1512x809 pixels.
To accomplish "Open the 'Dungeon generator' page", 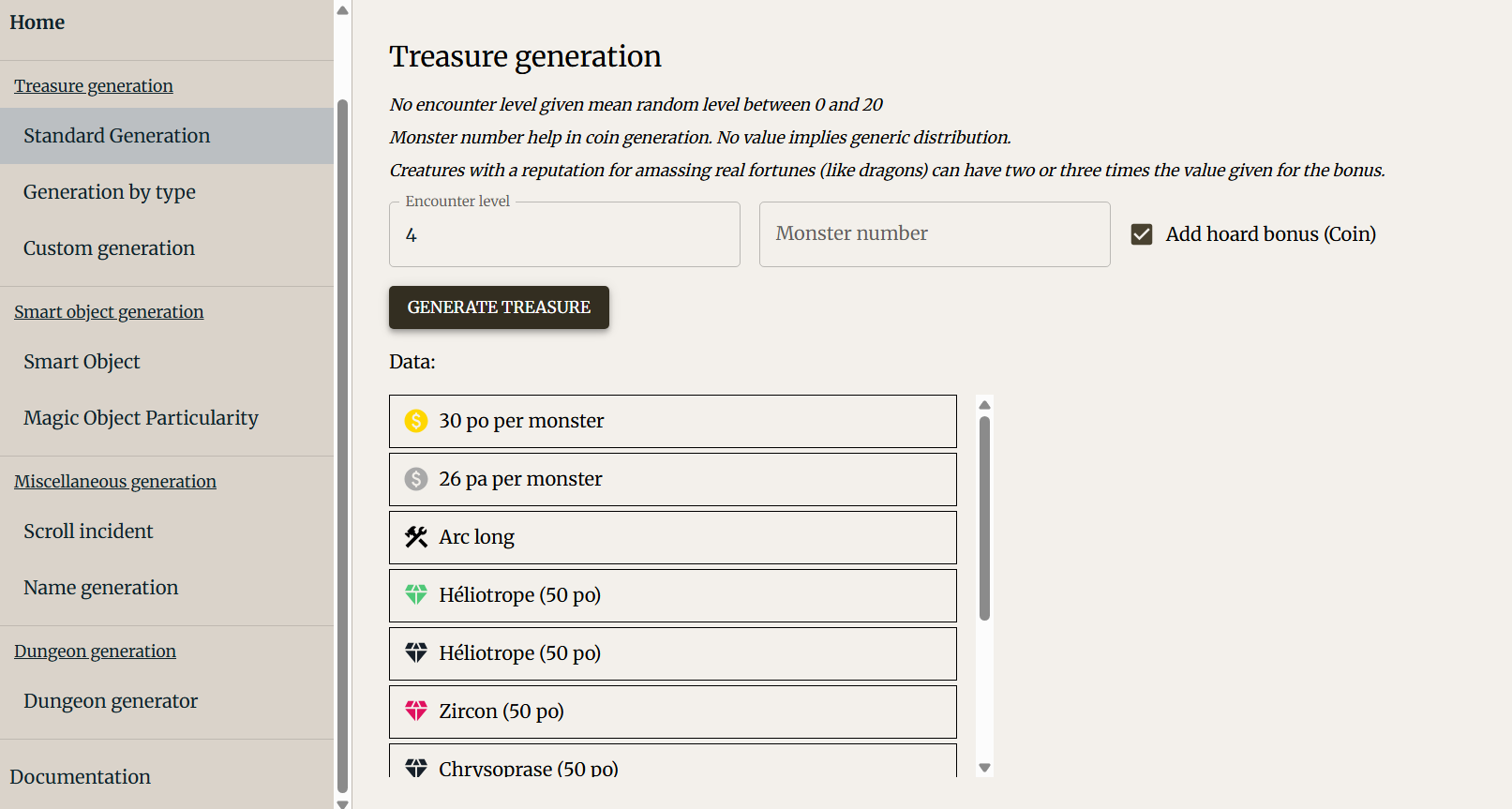I will (110, 700).
